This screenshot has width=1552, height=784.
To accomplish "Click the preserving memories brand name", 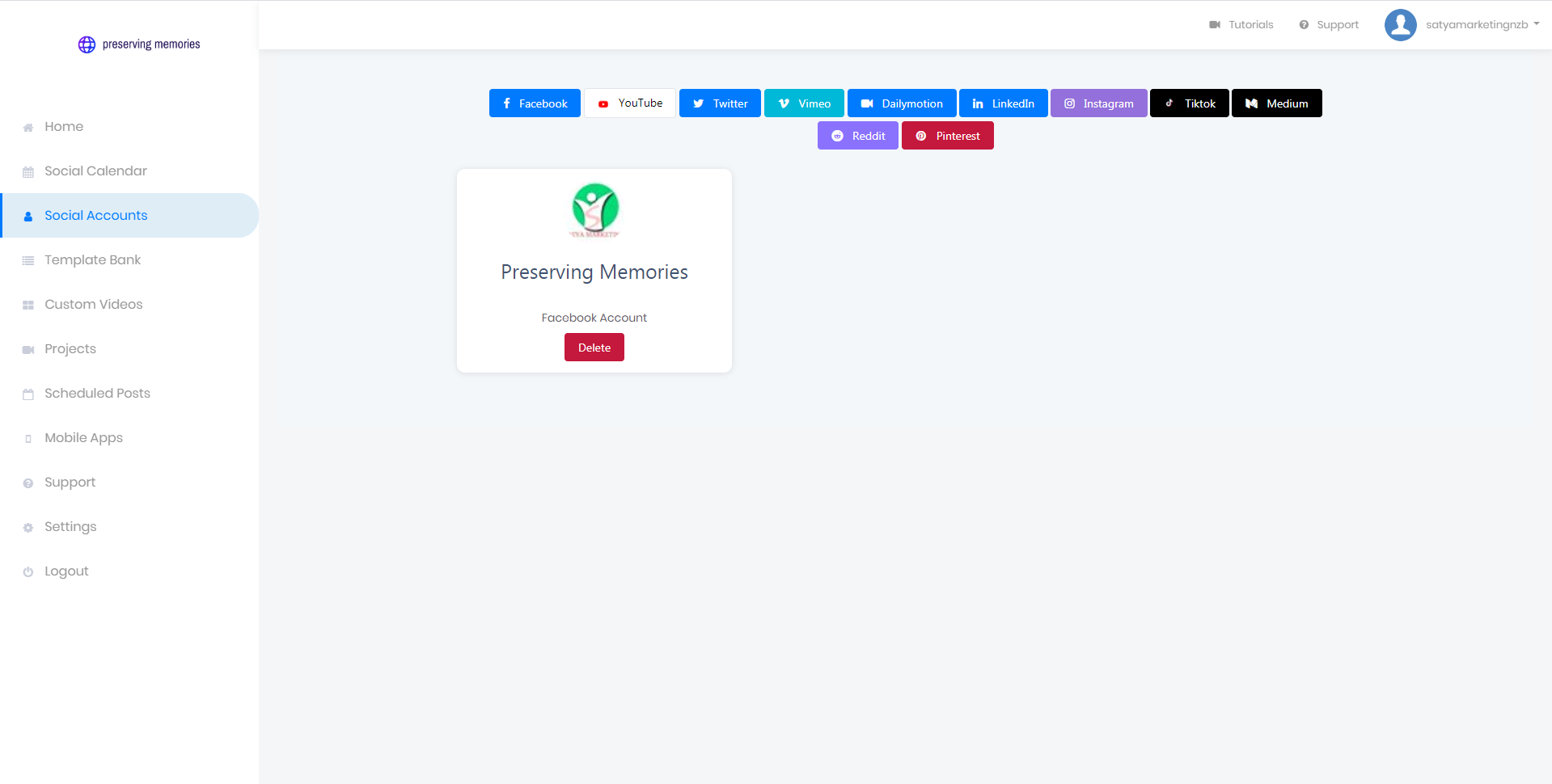I will click(x=151, y=44).
